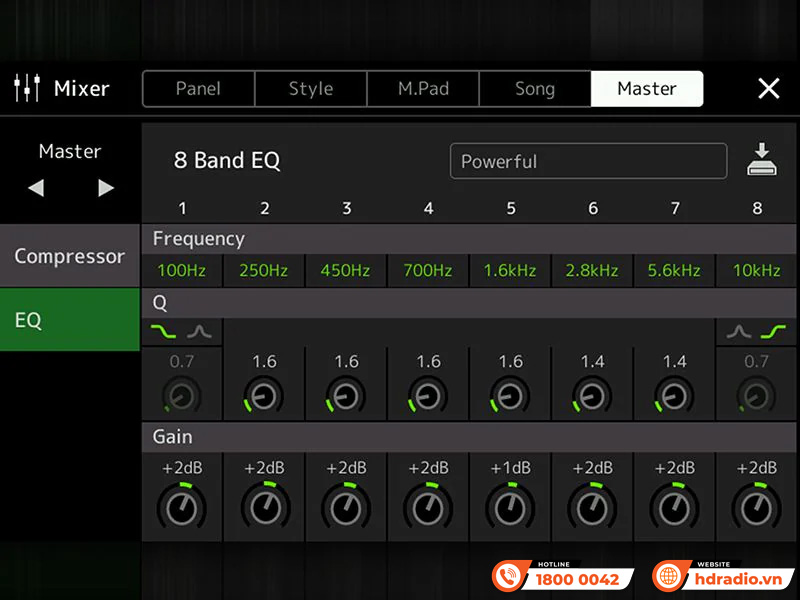Click band 2 Q knob

click(x=264, y=397)
